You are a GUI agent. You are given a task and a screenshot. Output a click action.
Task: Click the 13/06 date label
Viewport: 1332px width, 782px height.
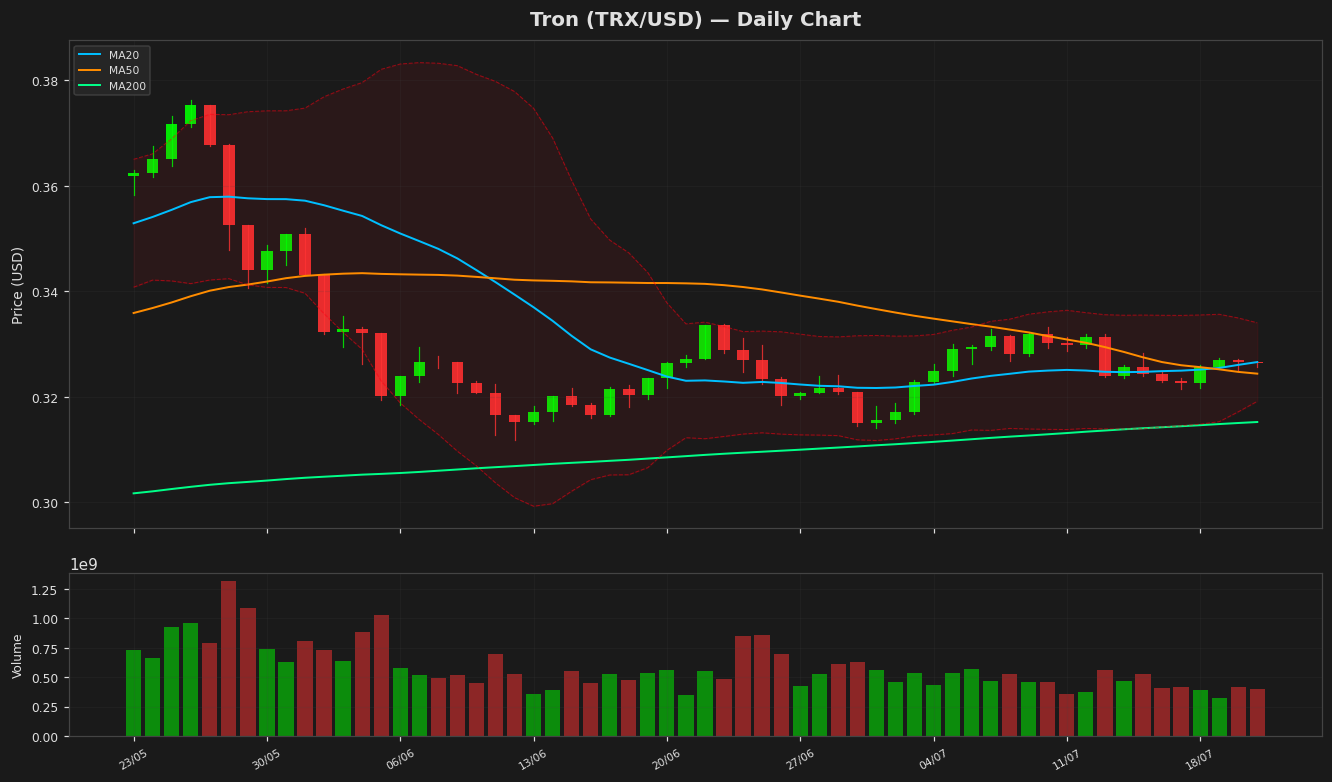coord(533,760)
